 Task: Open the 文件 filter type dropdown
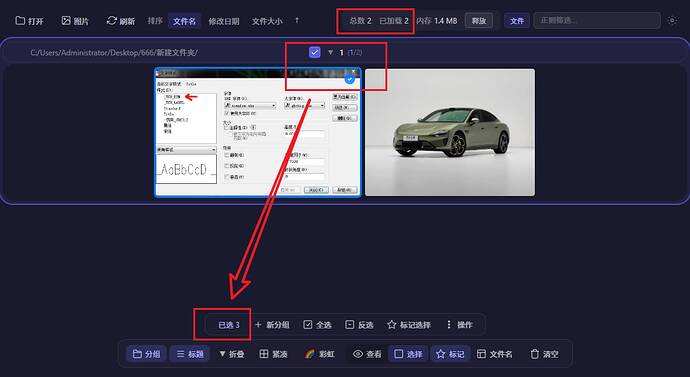517,21
